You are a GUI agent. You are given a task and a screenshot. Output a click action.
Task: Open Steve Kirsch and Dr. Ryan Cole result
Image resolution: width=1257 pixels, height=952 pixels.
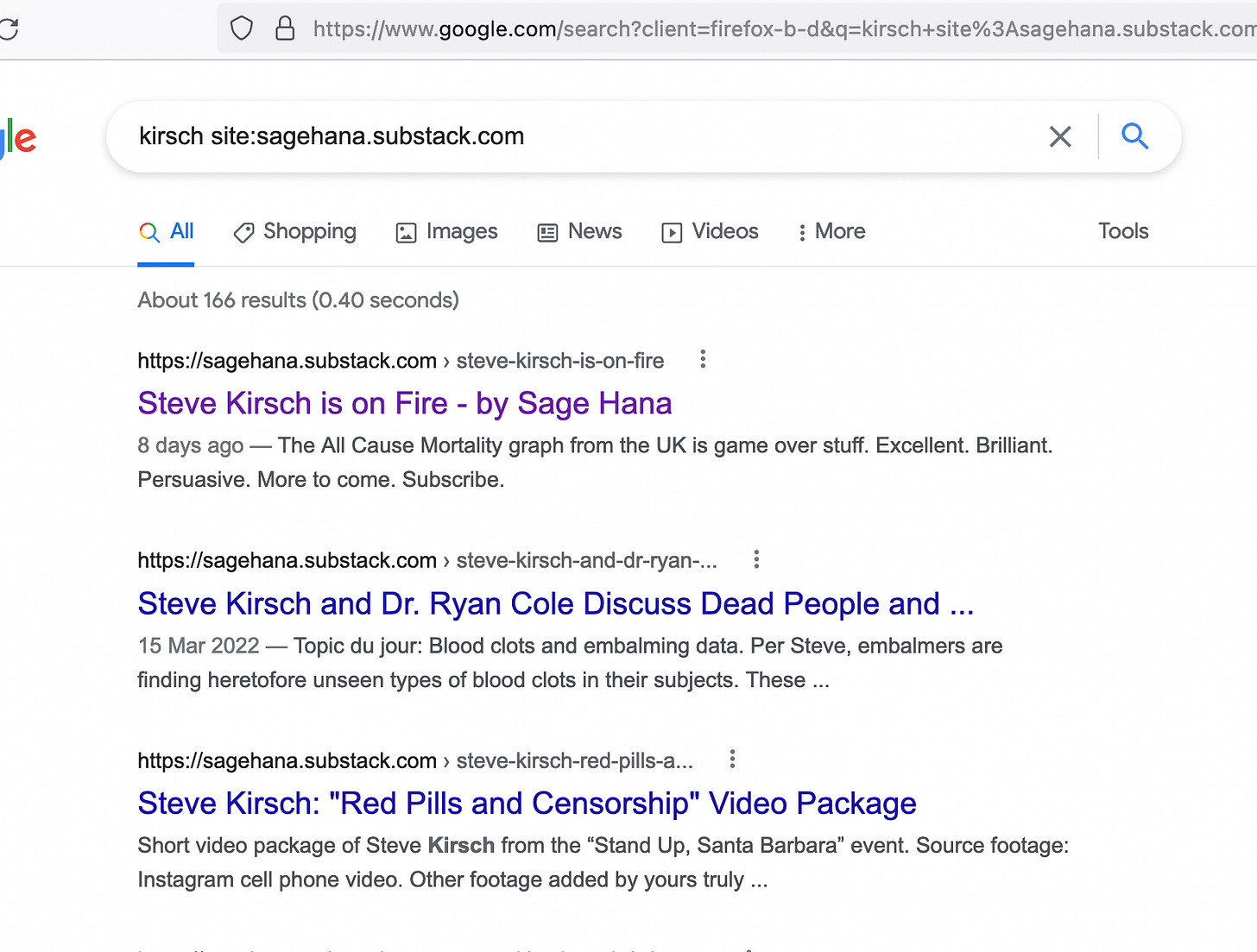[556, 603]
